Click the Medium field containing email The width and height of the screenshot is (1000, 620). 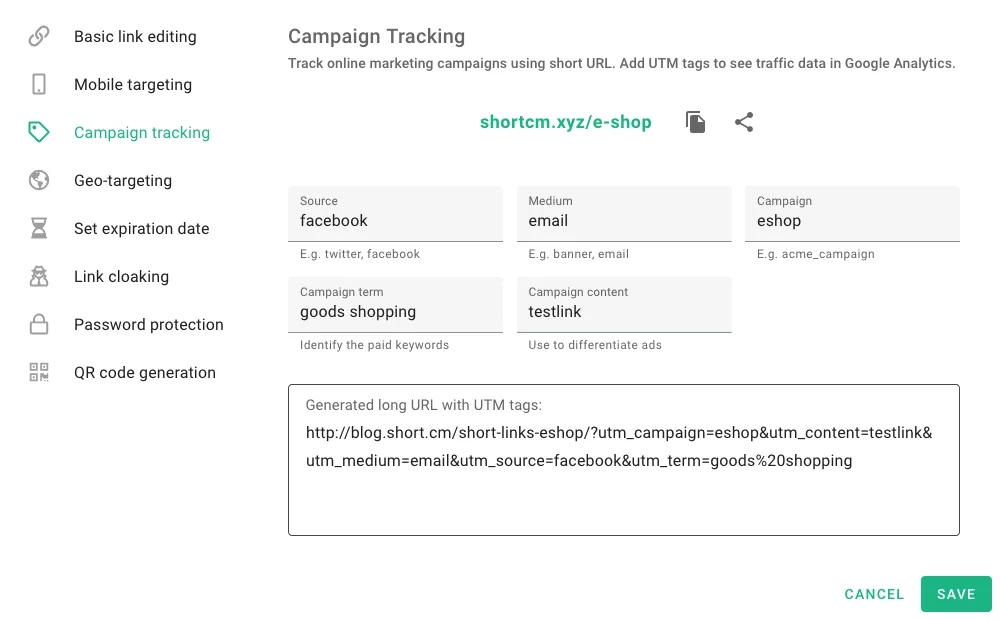click(624, 221)
